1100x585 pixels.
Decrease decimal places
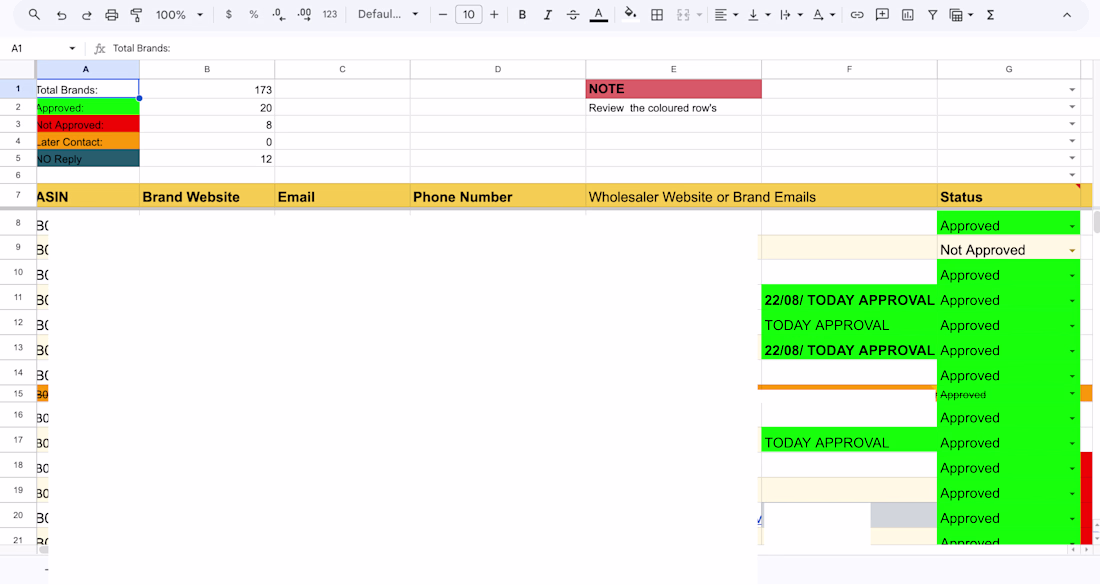click(279, 14)
